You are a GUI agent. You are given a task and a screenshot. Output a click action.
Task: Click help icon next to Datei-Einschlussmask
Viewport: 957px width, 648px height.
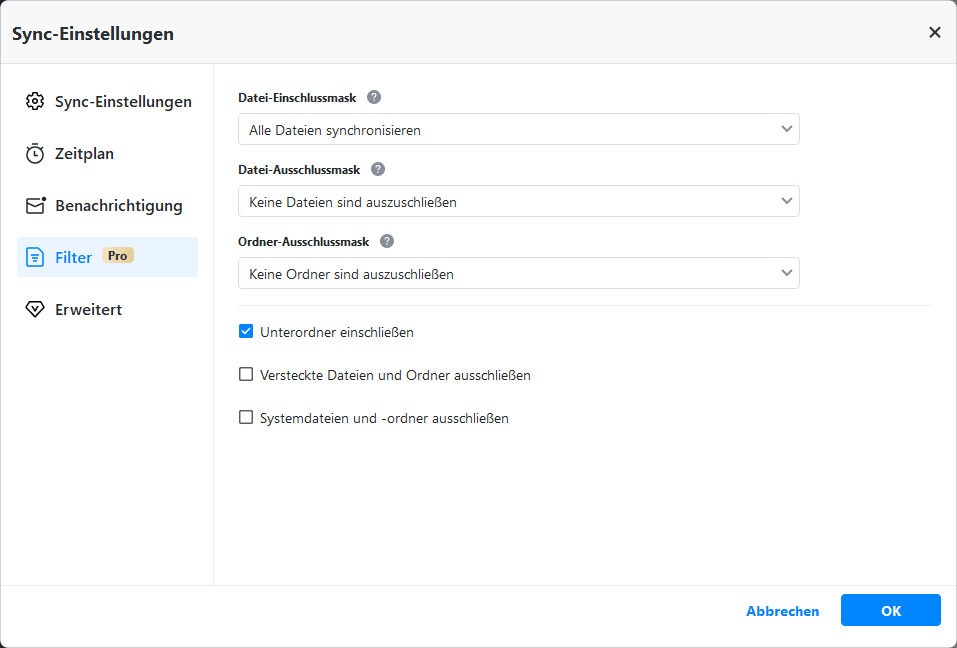(374, 97)
